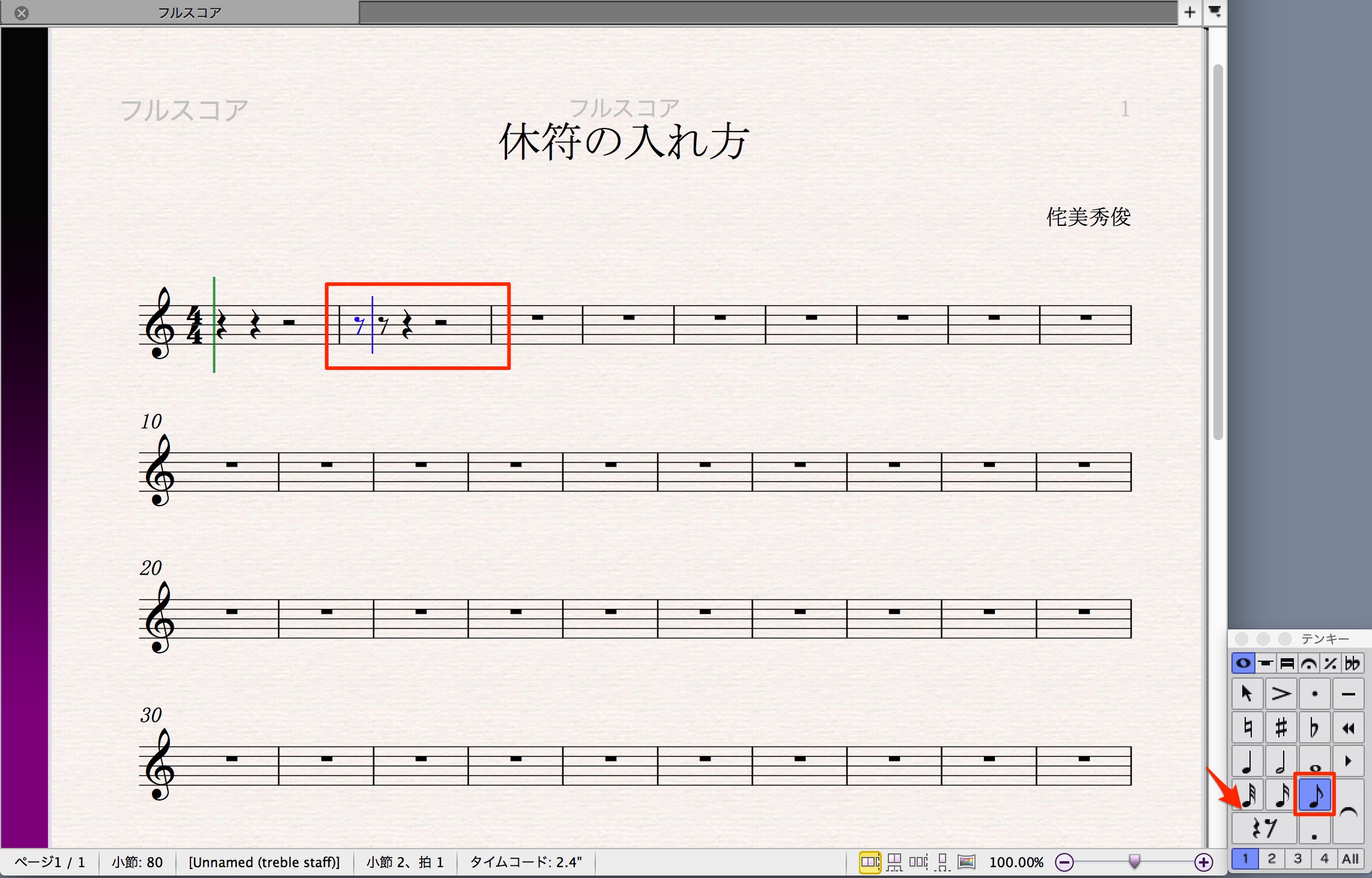Click the タイムコード: 2.4" status entry
1372x878 pixels.
point(526,862)
